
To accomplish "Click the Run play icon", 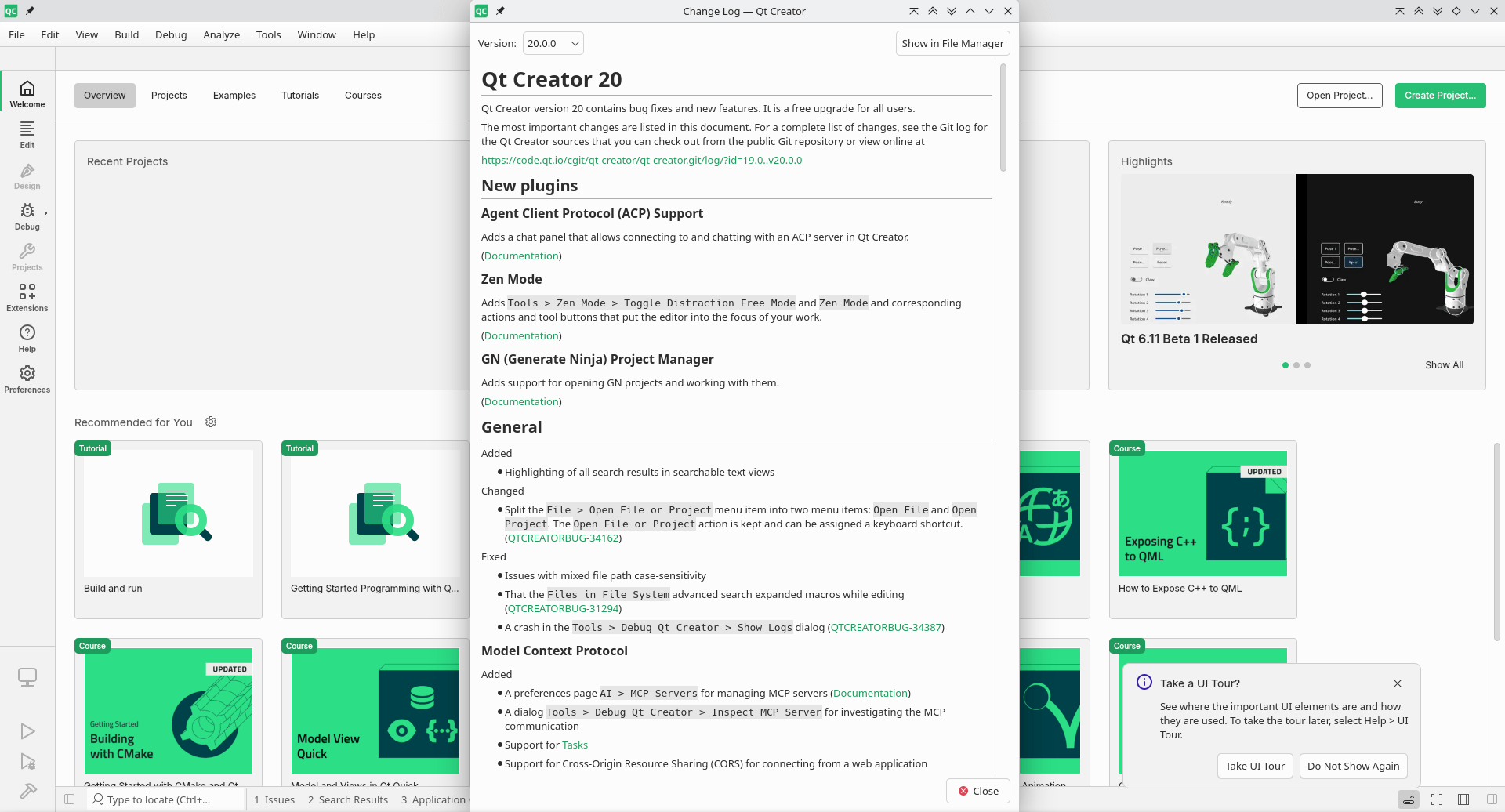I will coord(27,731).
